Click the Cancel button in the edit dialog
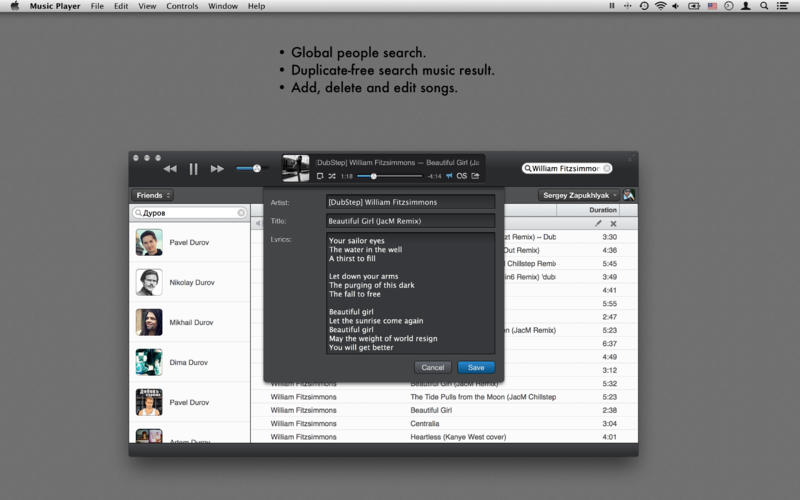This screenshot has width=800, height=500. point(433,367)
